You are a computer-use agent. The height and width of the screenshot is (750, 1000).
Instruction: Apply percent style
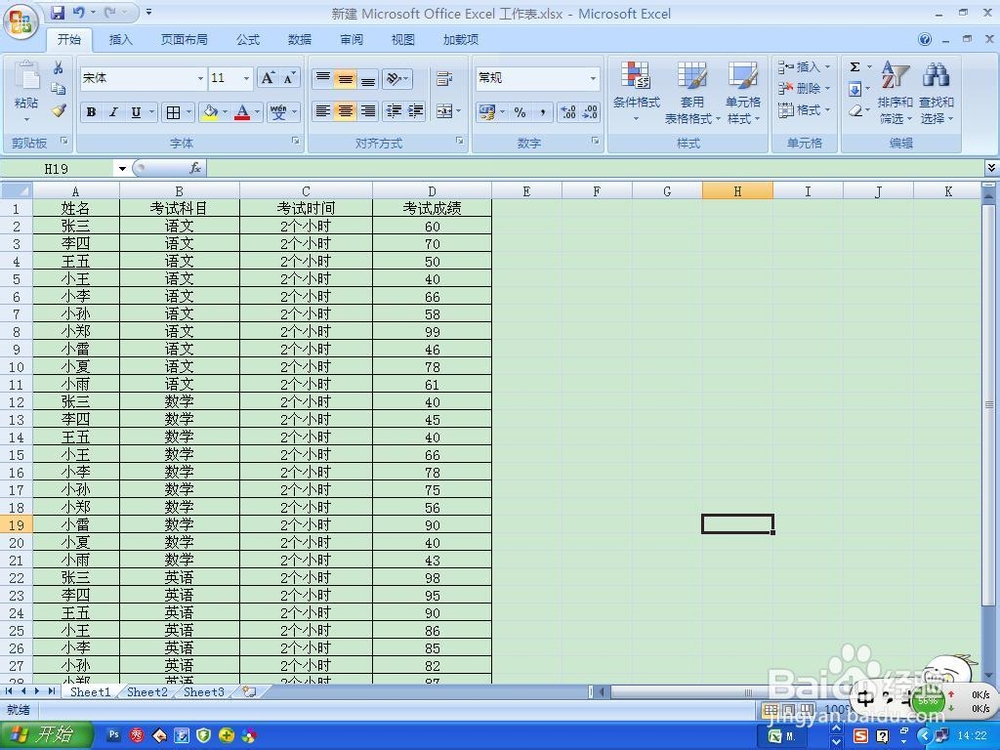(520, 112)
